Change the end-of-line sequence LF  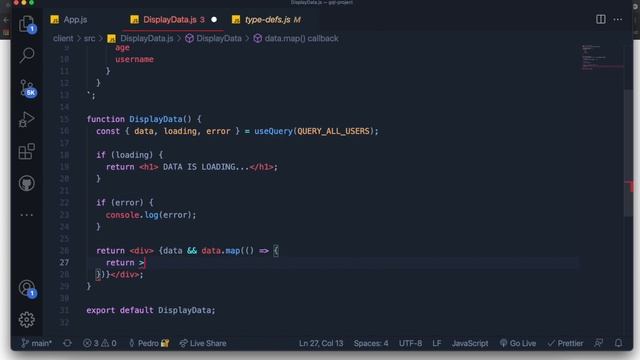point(437,343)
